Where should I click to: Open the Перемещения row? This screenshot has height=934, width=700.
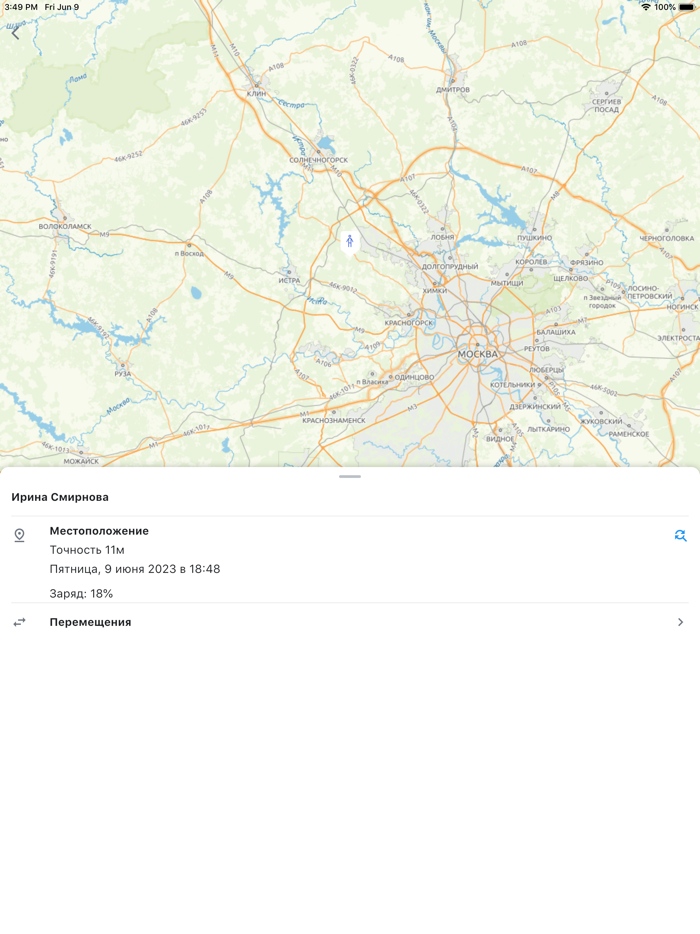350,622
